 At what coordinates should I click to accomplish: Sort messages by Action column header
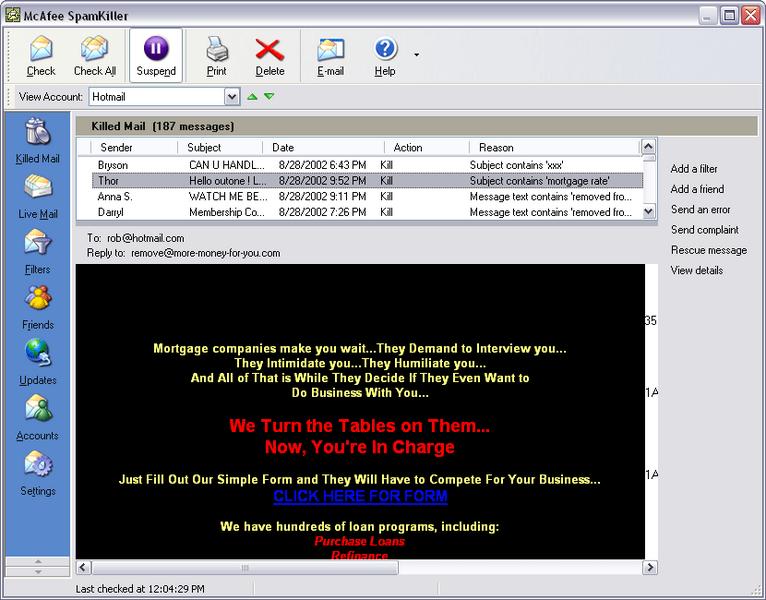point(427,148)
